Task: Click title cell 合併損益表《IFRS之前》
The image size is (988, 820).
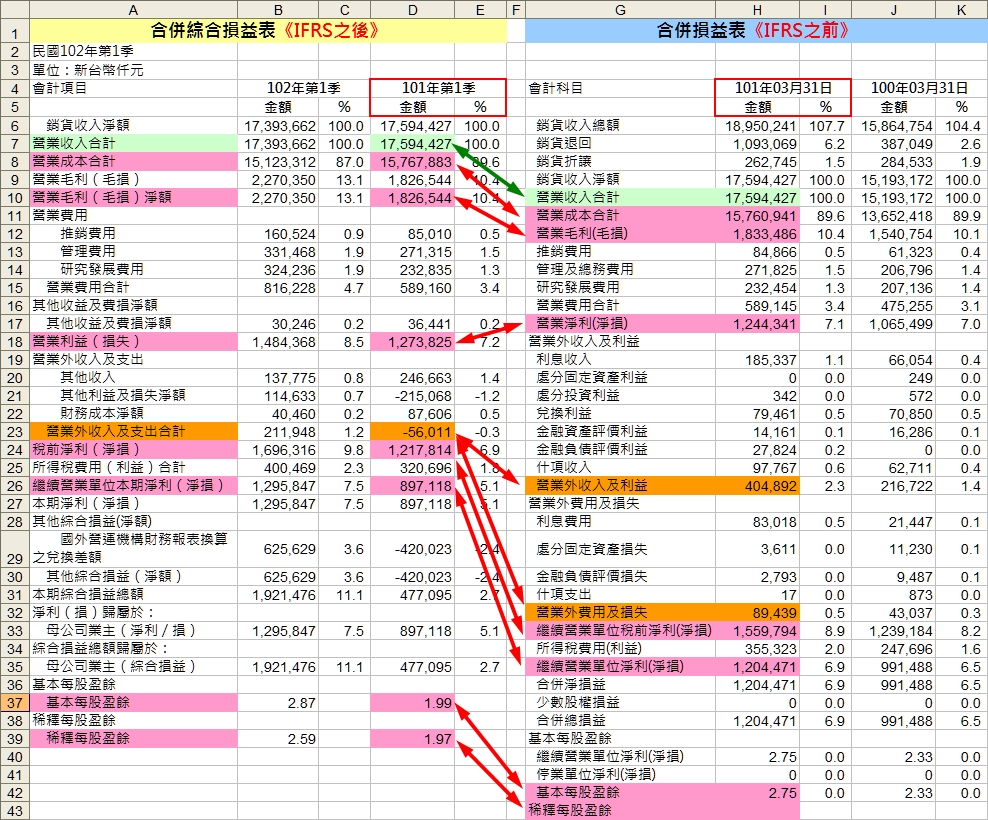Action: tap(756, 31)
